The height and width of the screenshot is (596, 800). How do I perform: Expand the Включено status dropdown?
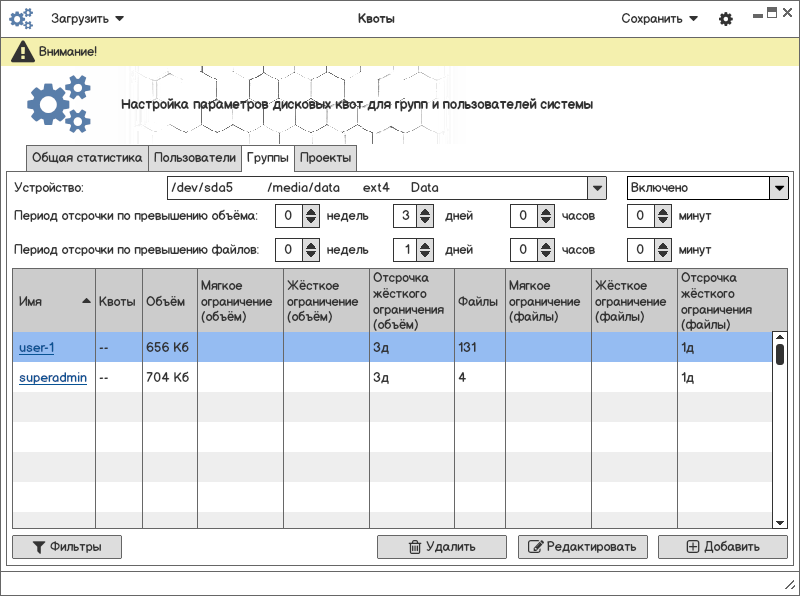coord(778,188)
